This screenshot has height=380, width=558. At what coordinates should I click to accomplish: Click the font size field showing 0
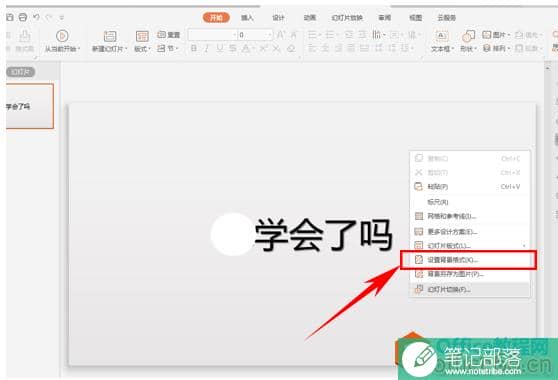pos(255,35)
